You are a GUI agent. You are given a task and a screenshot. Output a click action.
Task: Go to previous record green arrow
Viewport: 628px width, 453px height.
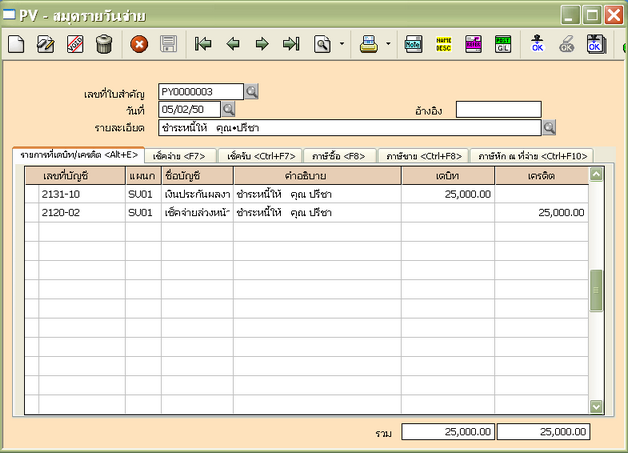pyautogui.click(x=233, y=44)
